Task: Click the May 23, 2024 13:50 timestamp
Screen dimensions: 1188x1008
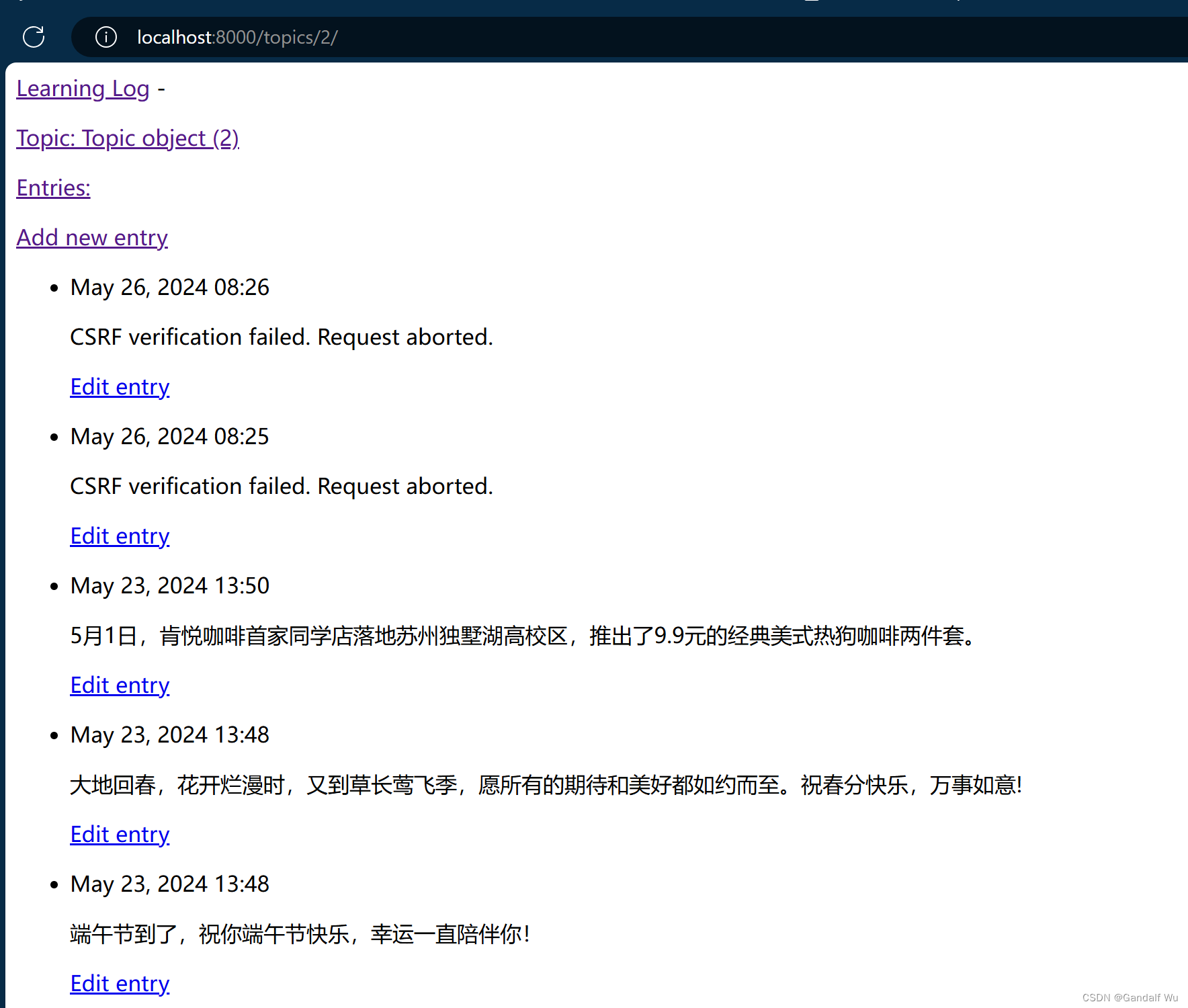Action: (169, 585)
